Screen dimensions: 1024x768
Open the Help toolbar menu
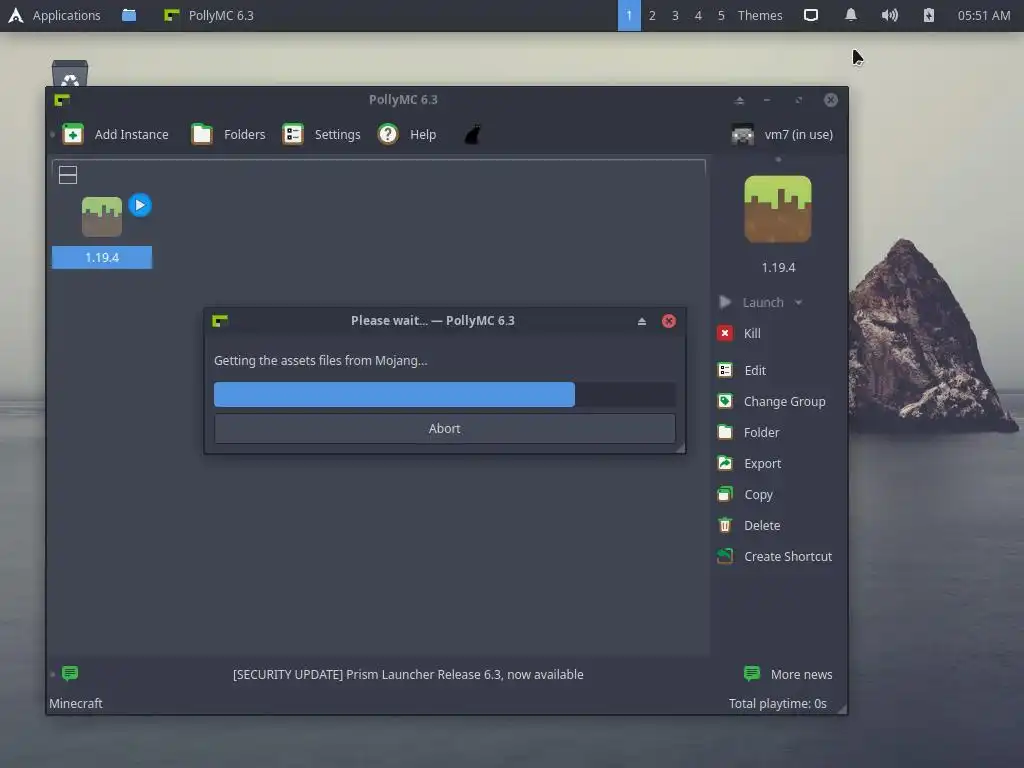pyautogui.click(x=407, y=135)
